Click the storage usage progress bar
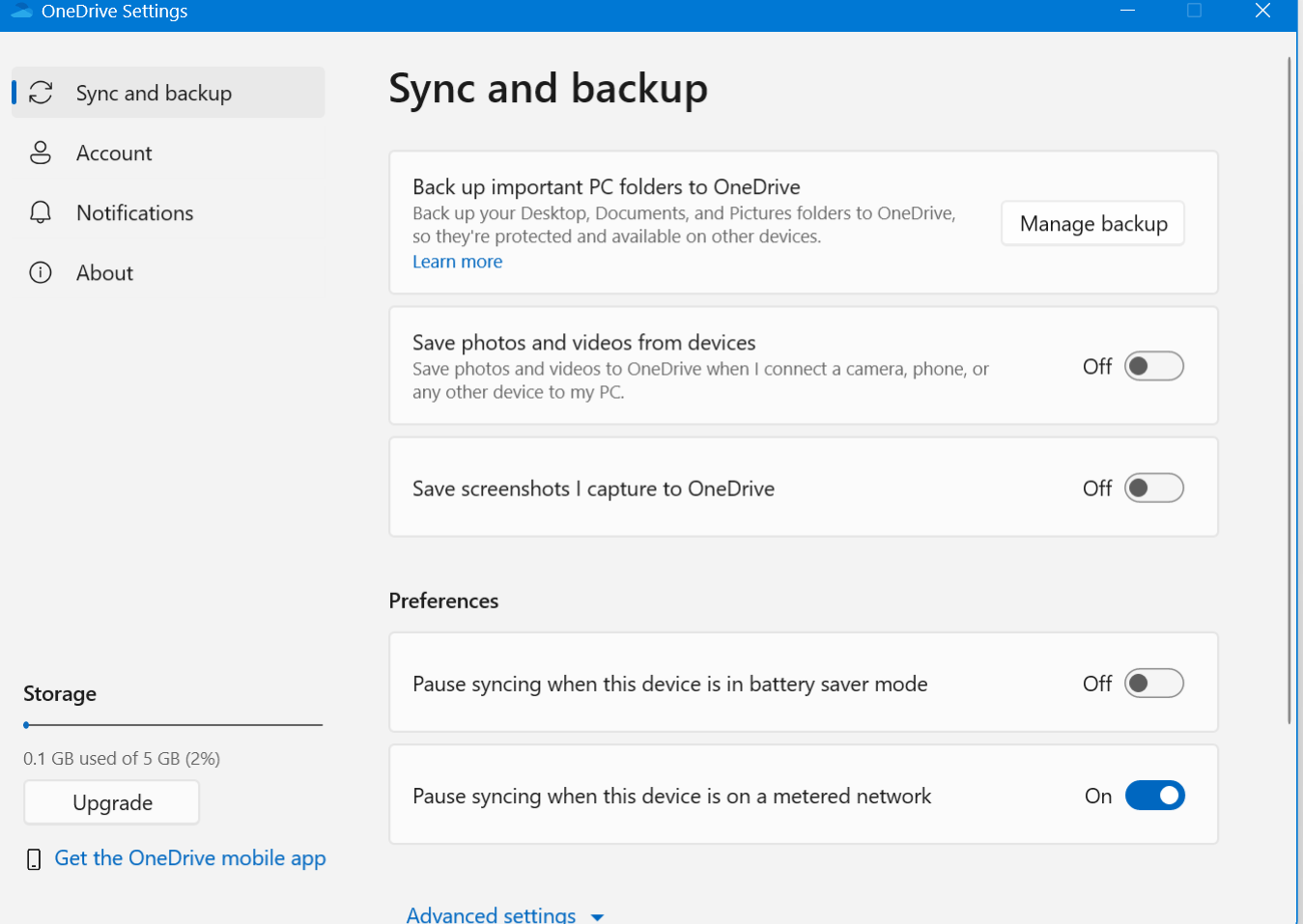Image resolution: width=1303 pixels, height=924 pixels. click(173, 724)
